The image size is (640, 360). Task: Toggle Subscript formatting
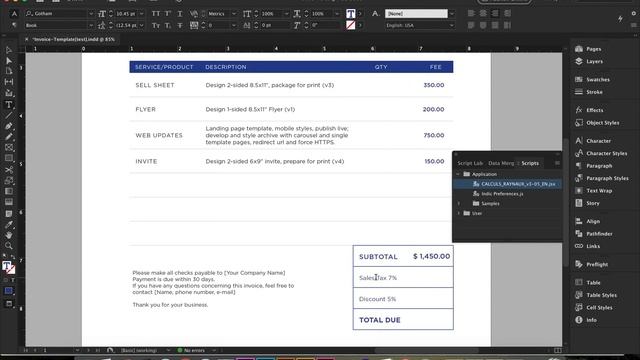[168, 25]
